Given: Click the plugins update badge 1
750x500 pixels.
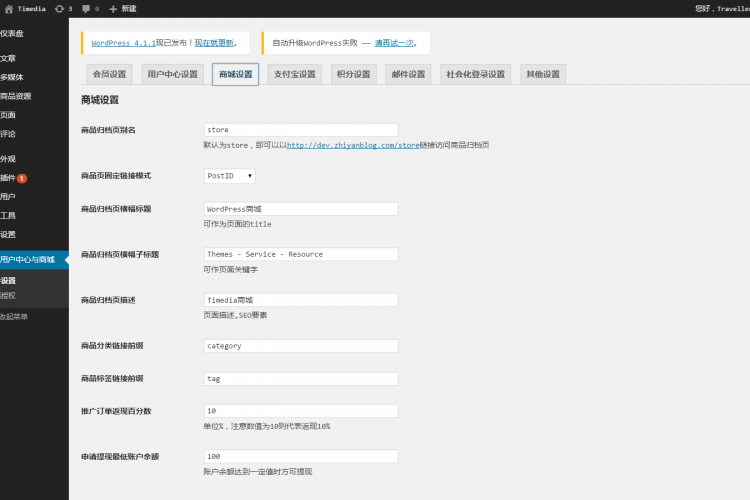Looking at the screenshot, I should coord(22,178).
